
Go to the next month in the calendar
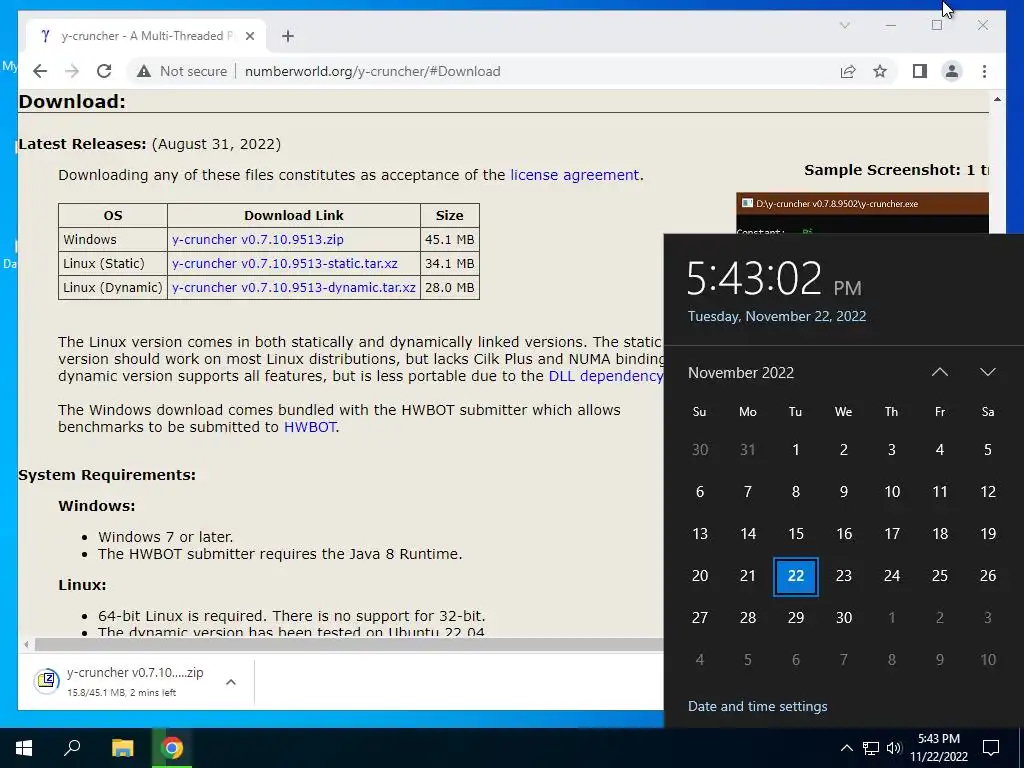point(987,372)
